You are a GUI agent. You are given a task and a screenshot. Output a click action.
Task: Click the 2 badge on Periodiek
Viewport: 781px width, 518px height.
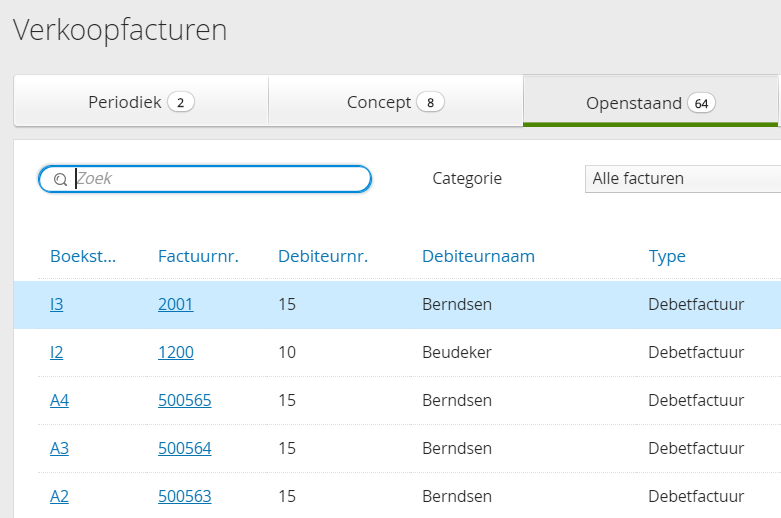tap(181, 102)
